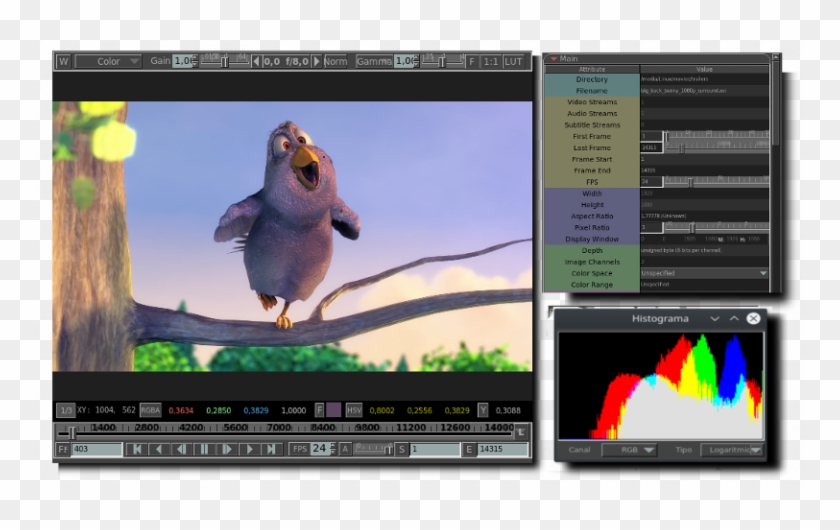Step back one frame

coord(182,449)
